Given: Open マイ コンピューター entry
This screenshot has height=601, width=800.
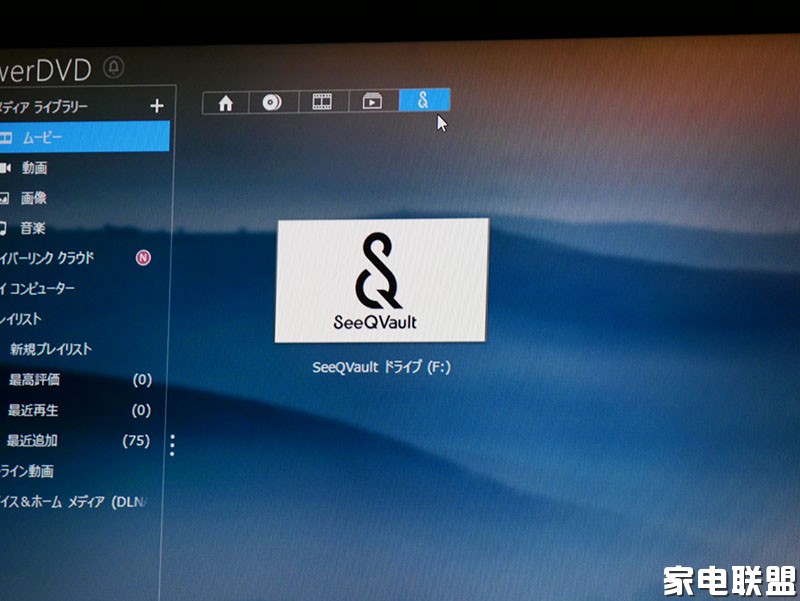Looking at the screenshot, I should 37,289.
